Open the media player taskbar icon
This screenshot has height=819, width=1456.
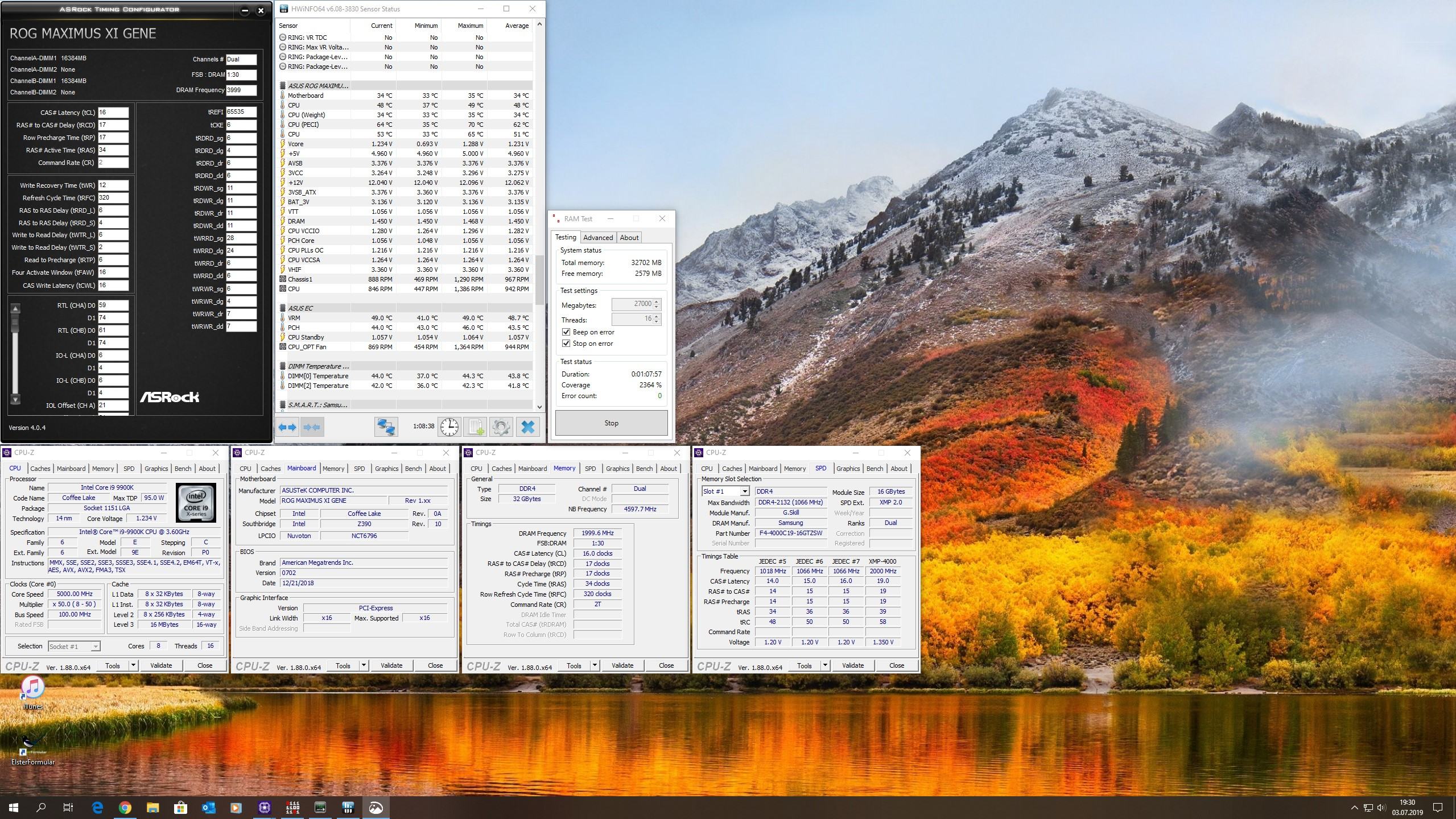click(x=236, y=807)
